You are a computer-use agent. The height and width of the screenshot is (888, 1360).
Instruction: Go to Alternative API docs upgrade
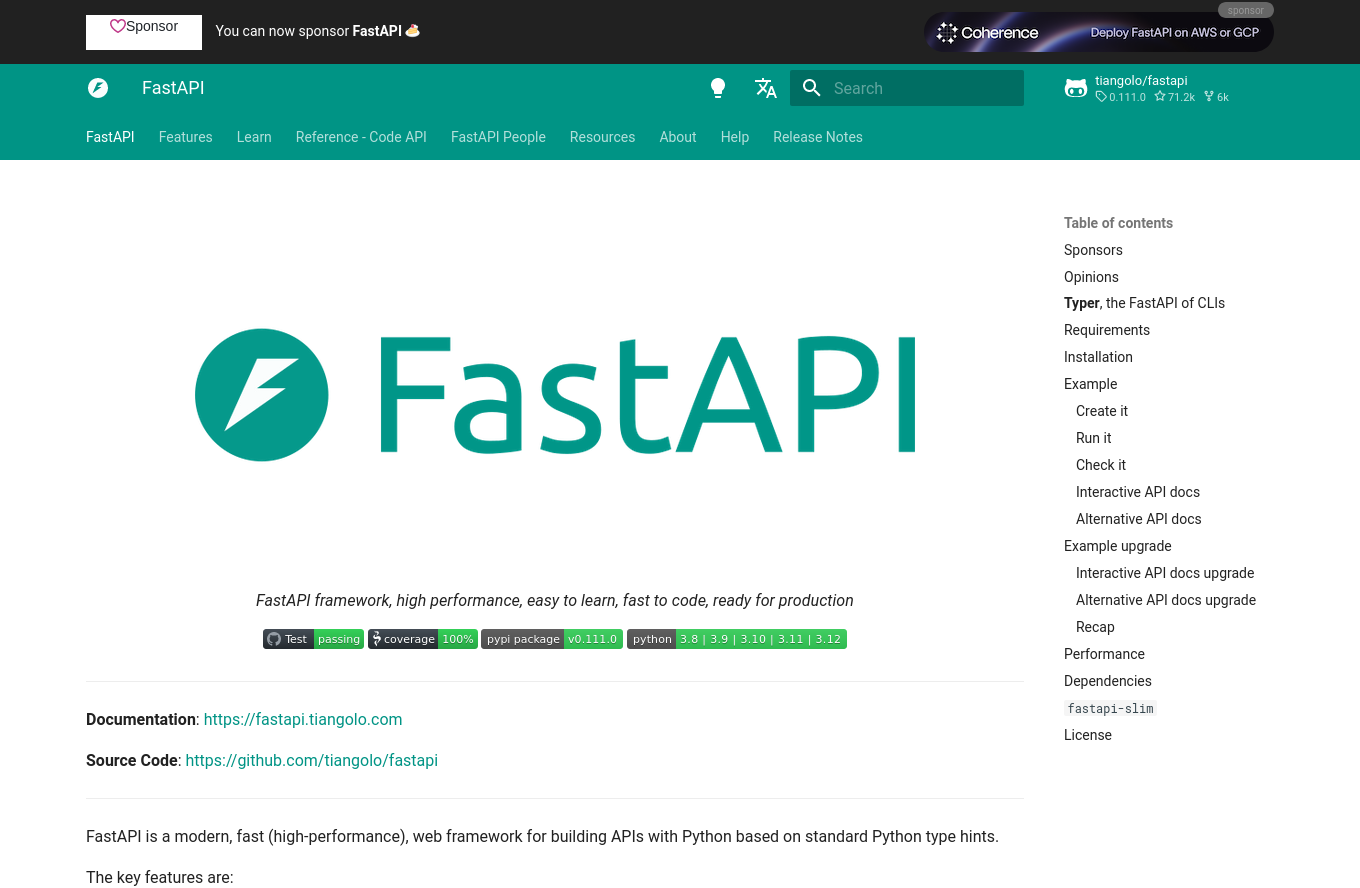click(x=1166, y=600)
